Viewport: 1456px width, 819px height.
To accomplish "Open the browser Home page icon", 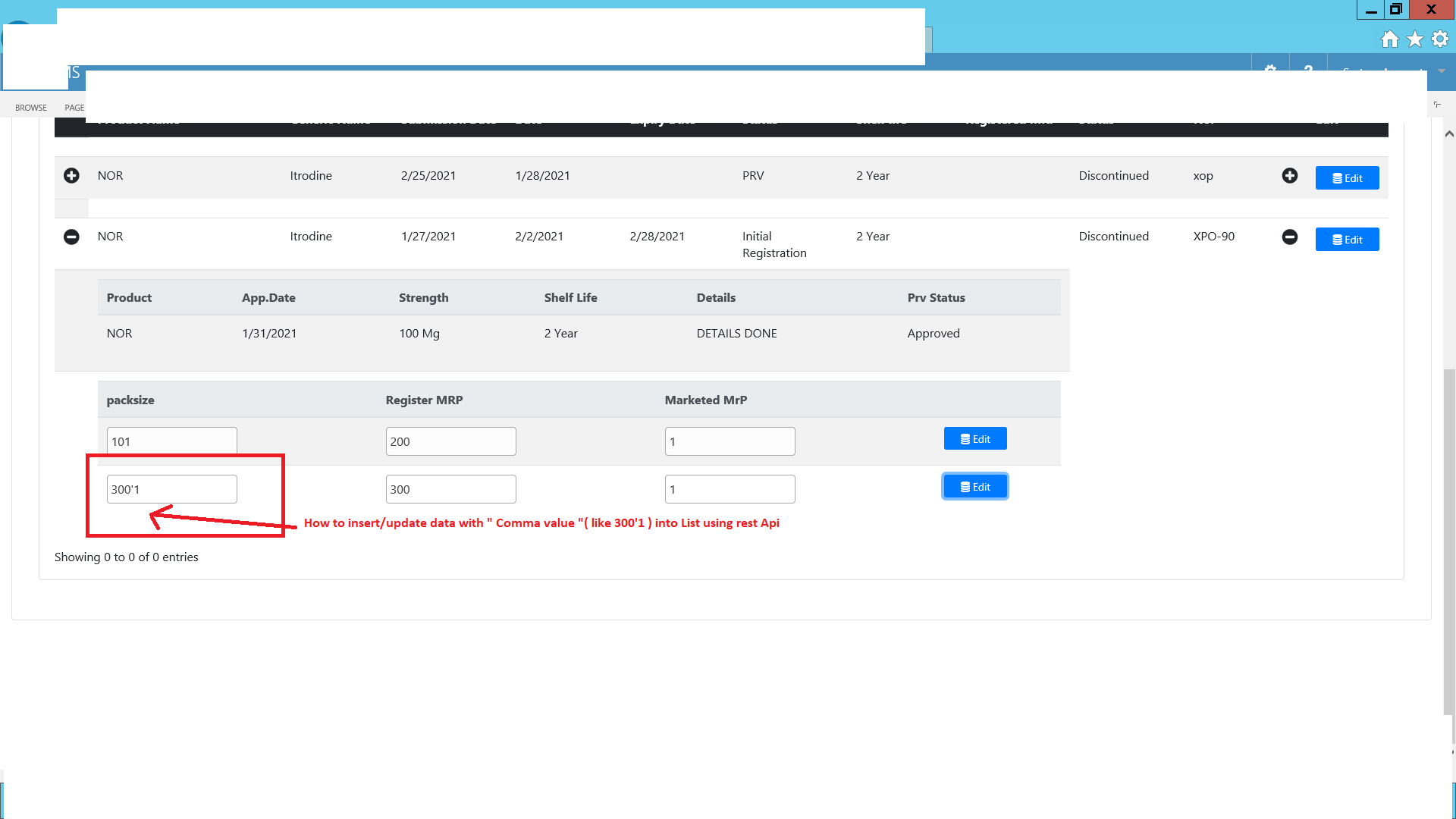I will (x=1390, y=39).
